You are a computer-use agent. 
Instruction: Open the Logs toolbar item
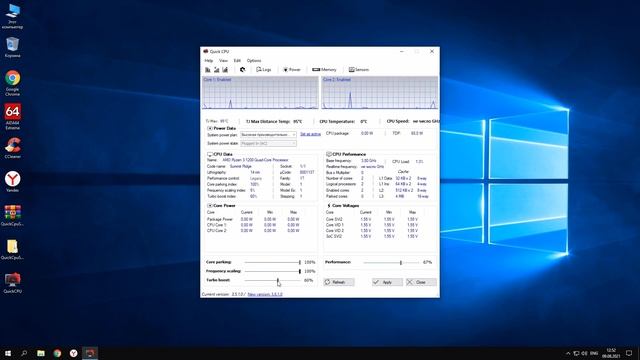point(263,70)
